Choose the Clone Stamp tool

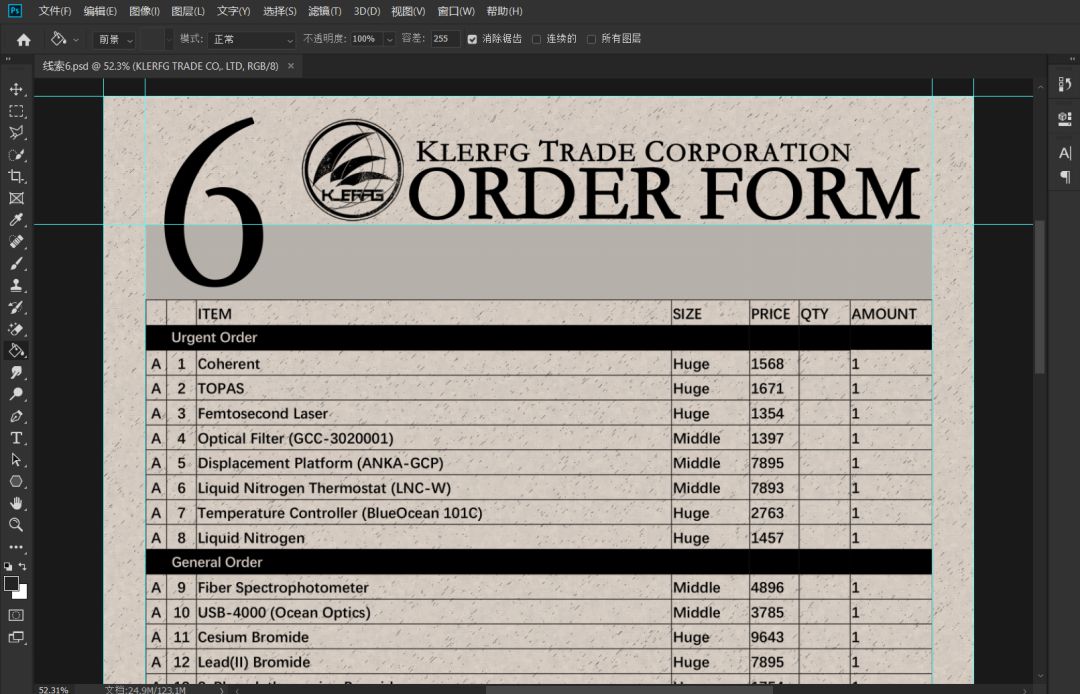coord(16,285)
